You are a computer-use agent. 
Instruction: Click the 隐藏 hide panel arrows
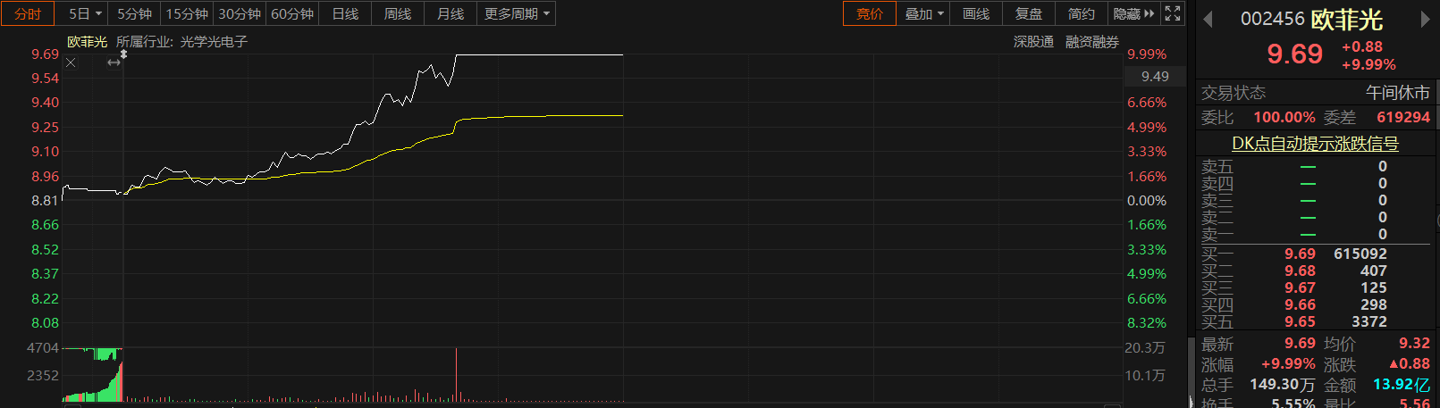[x=1134, y=14]
